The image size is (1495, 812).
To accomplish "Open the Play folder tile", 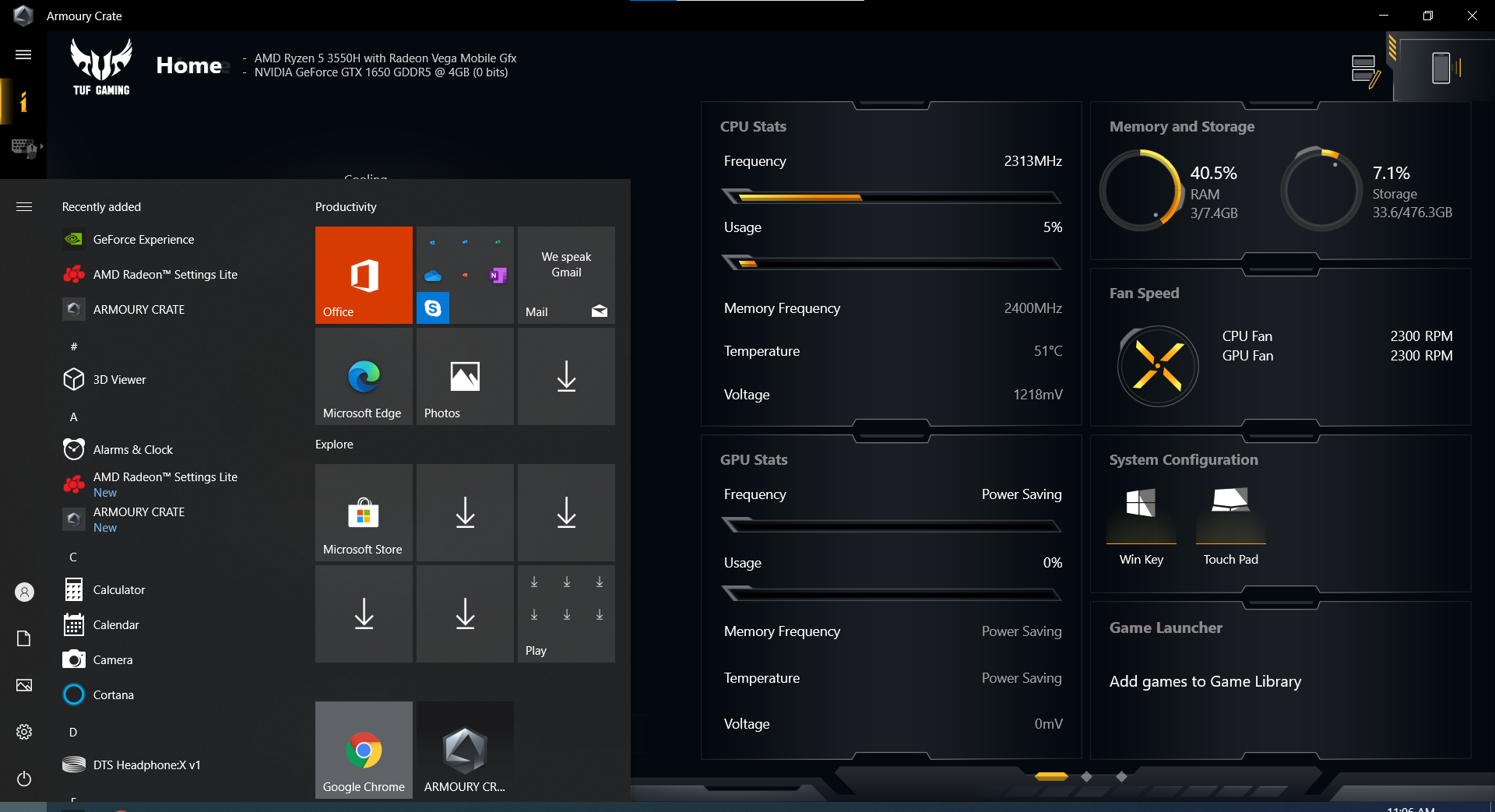I will pos(566,613).
